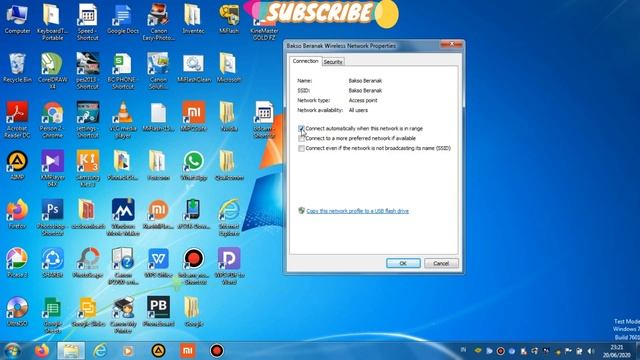640x360 pixels.
Task: Toggle Connect even if network not broadcasting SSID
Action: click(x=301, y=148)
